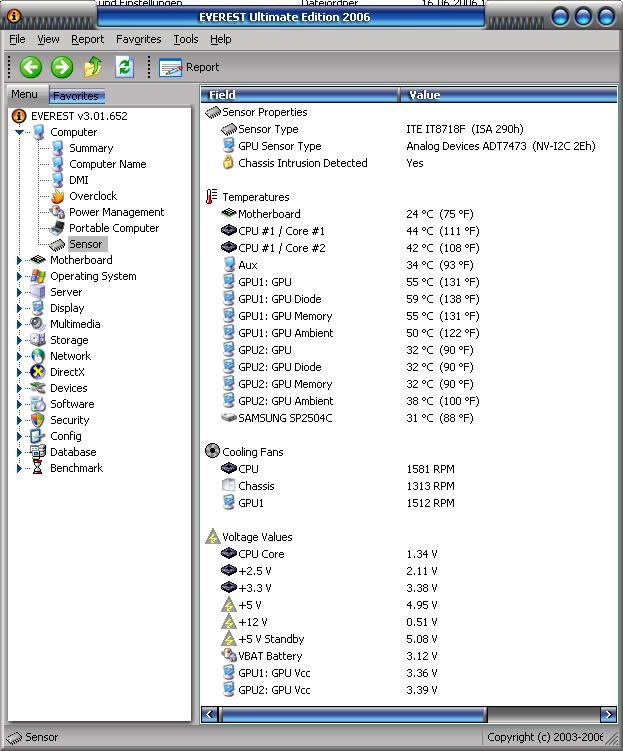
Task: Sort by the Field column header
Action: [300, 95]
